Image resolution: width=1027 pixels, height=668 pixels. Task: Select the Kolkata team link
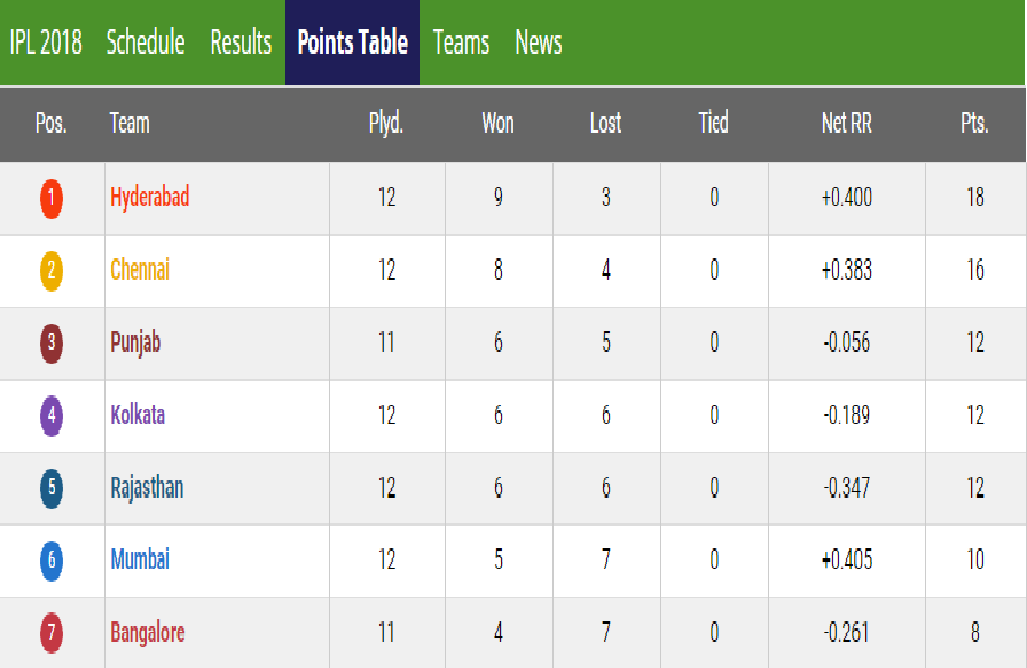coord(137,415)
